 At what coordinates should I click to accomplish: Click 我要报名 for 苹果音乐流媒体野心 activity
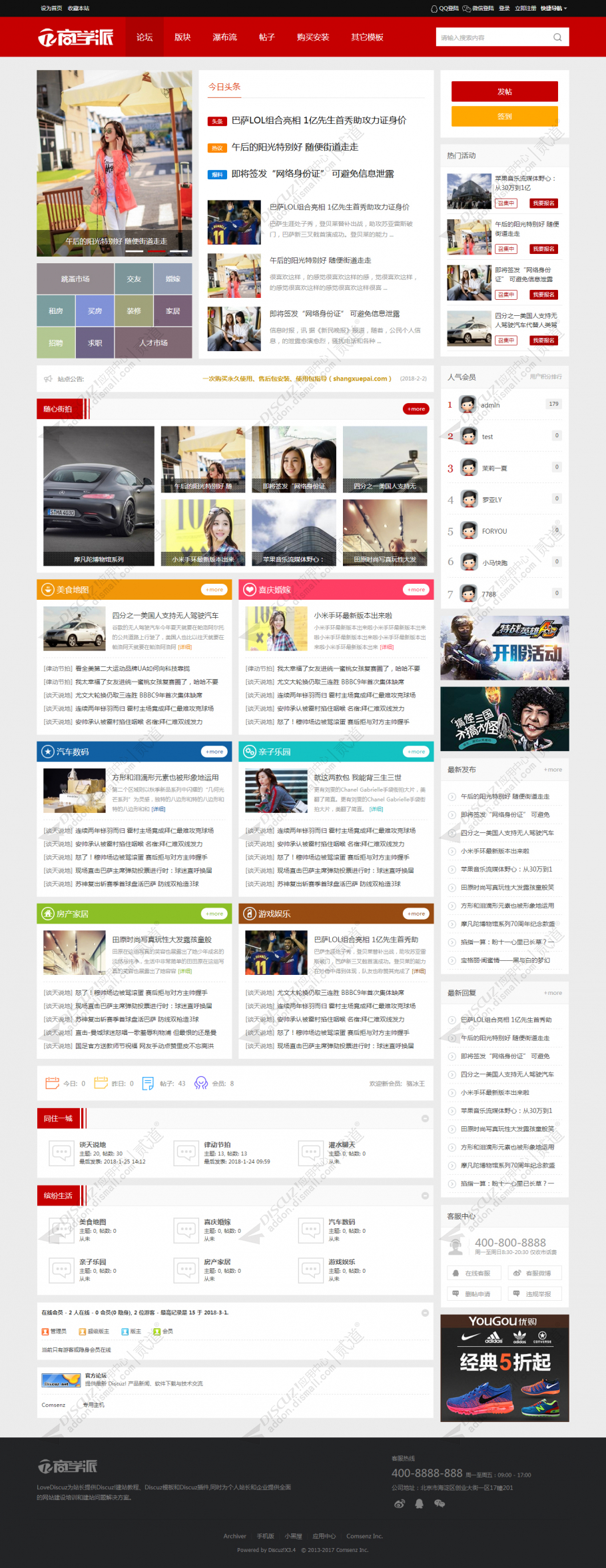(543, 203)
